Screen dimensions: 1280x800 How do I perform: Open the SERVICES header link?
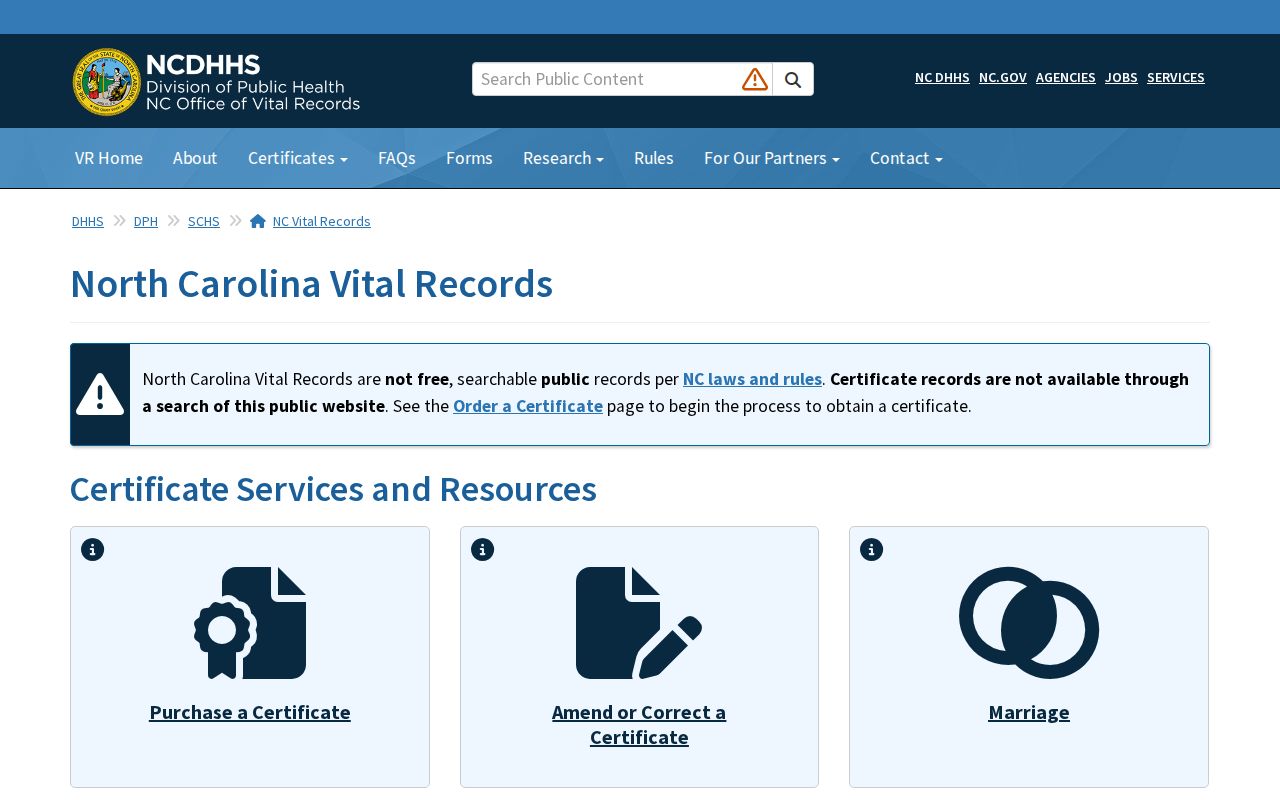[1176, 78]
